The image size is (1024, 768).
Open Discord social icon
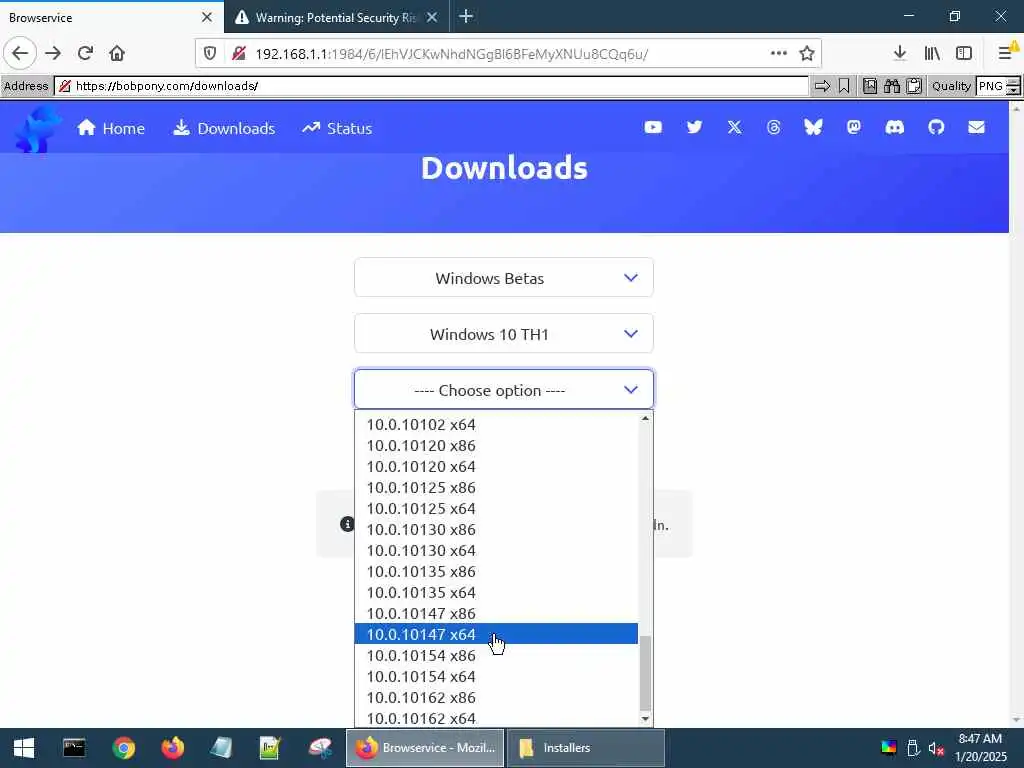(895, 127)
